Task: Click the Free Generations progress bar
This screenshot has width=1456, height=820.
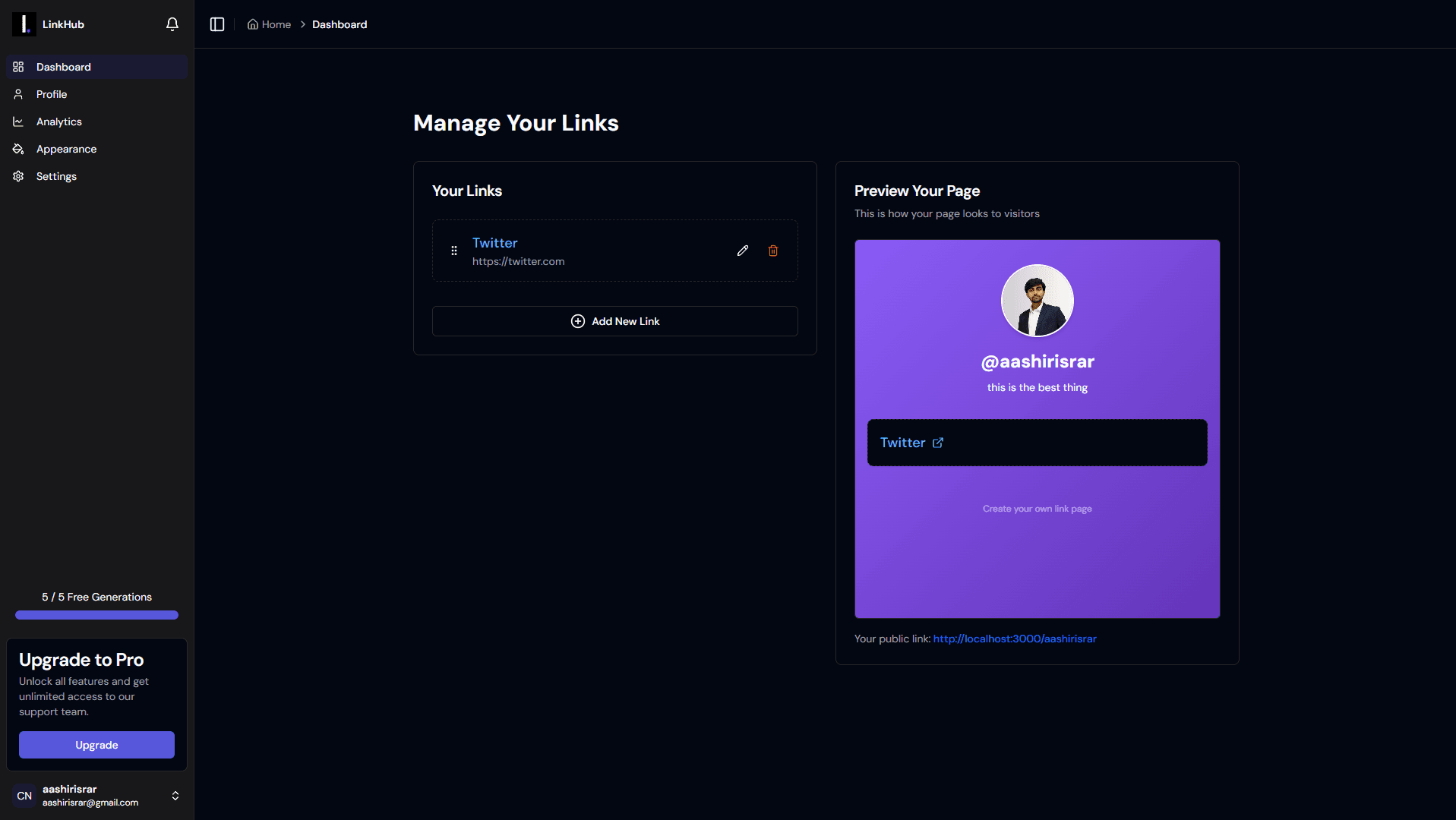Action: click(96, 614)
